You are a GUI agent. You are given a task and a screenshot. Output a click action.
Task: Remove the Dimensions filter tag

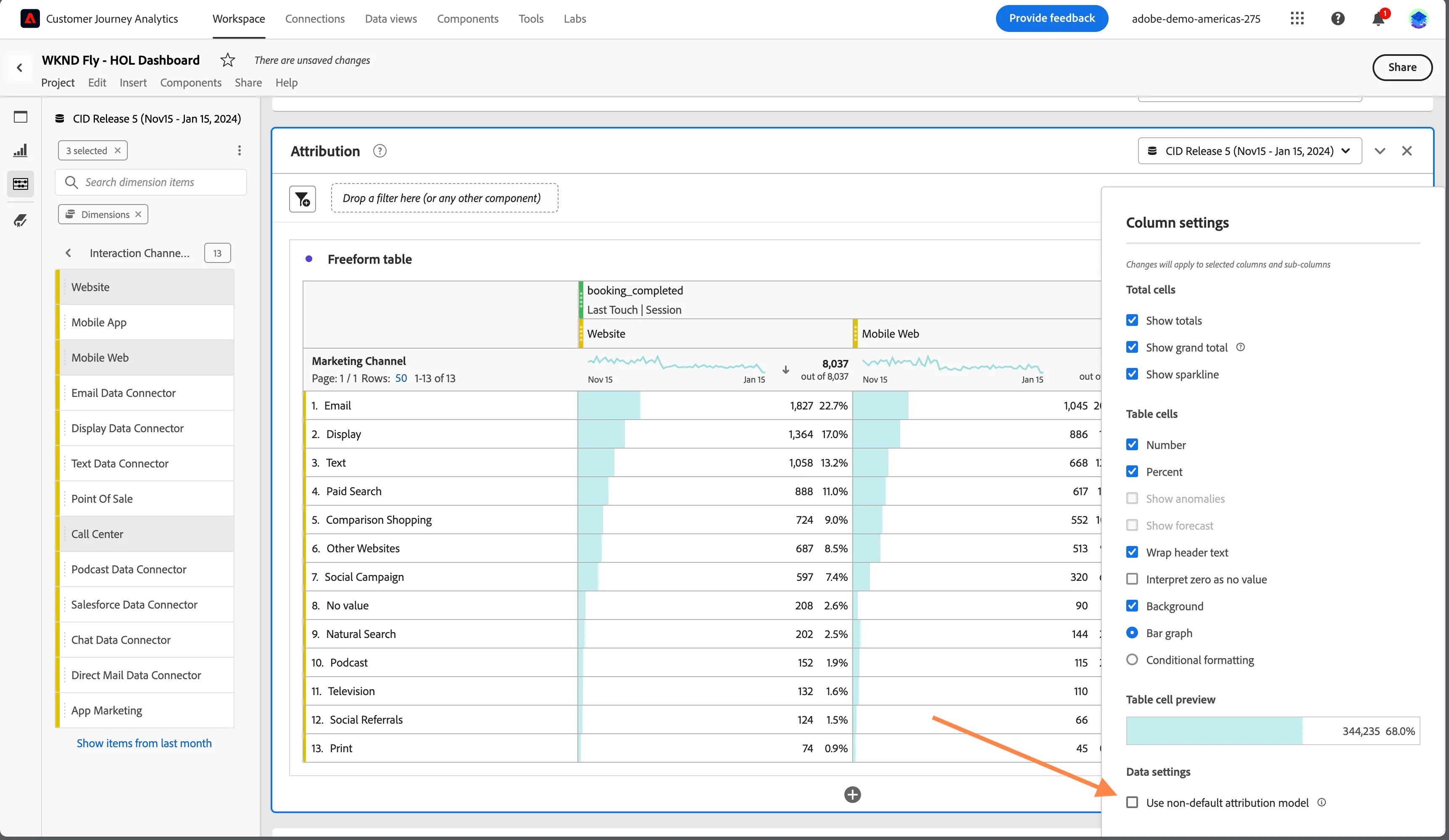point(138,214)
